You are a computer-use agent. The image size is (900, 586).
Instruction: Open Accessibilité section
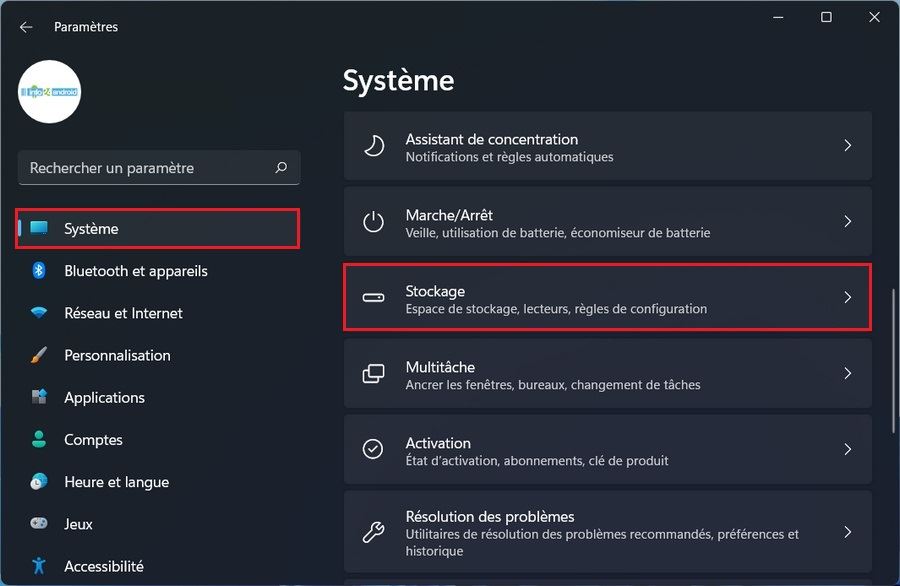pos(104,566)
